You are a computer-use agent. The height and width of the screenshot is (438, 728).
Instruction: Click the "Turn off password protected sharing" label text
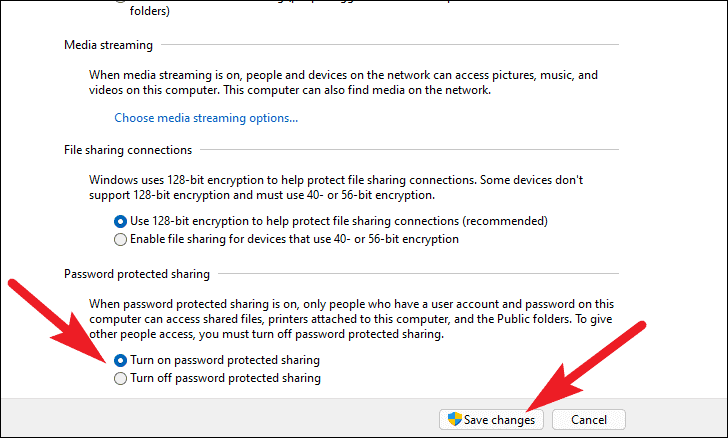(226, 378)
